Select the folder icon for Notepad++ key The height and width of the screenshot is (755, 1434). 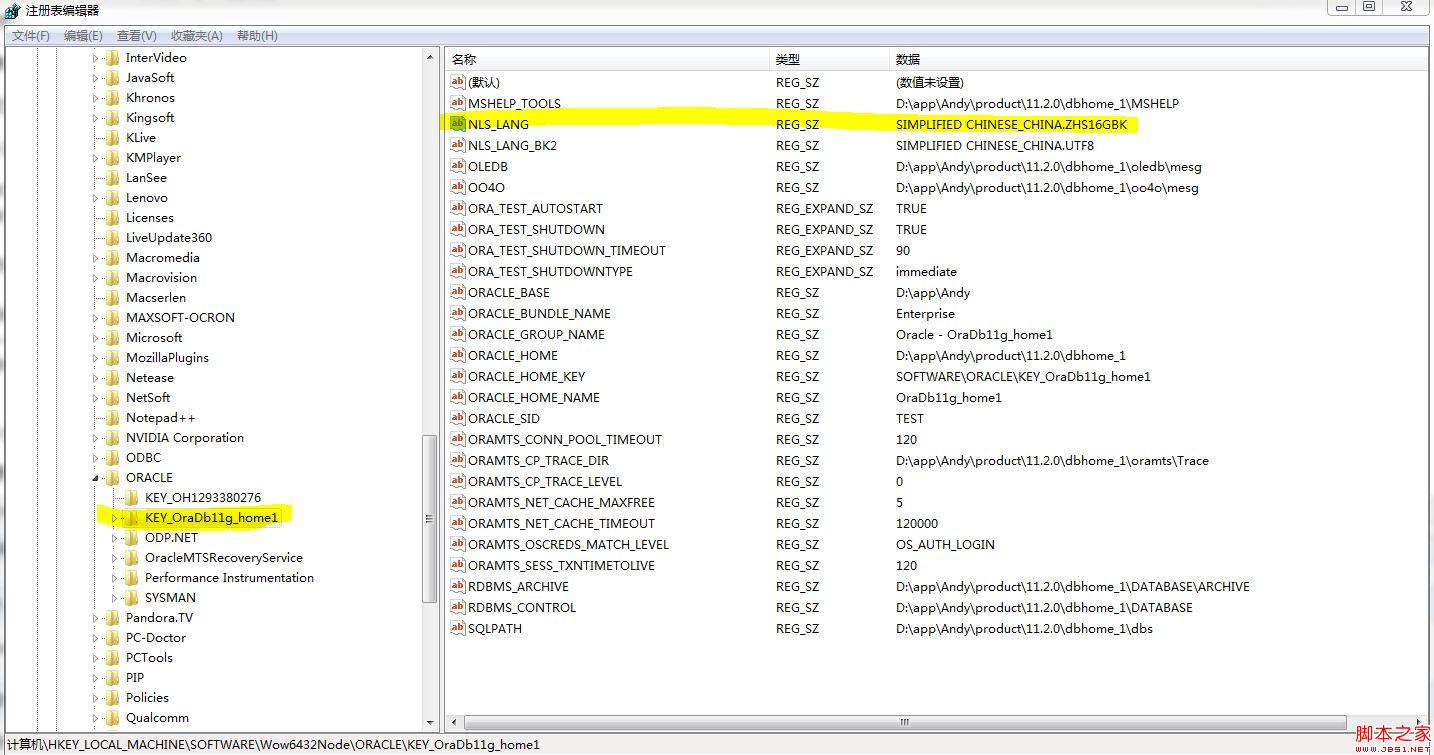112,417
